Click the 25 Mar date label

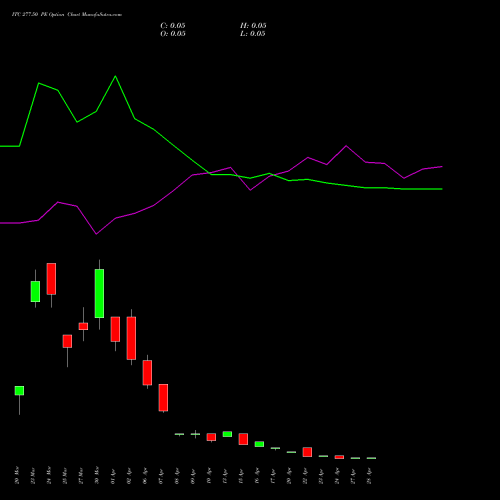pyautogui.click(x=65, y=476)
